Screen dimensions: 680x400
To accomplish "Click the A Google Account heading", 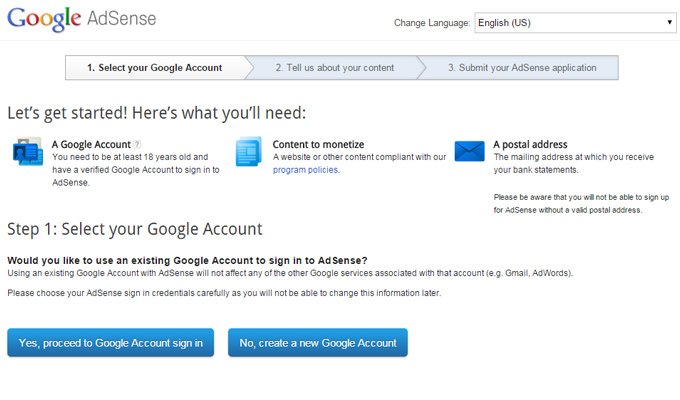I will point(91,144).
